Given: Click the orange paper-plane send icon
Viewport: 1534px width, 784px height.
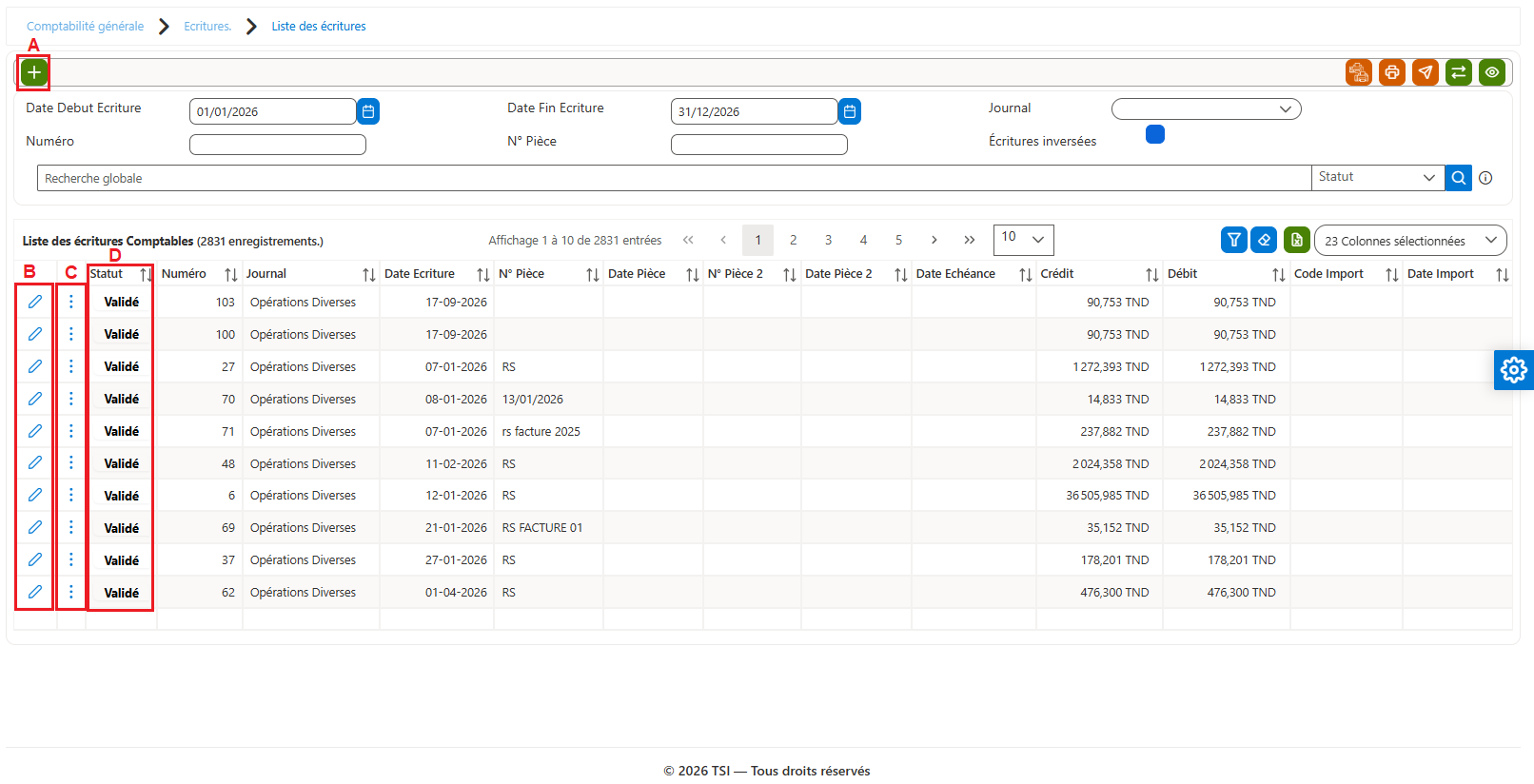Looking at the screenshot, I should tap(1426, 72).
